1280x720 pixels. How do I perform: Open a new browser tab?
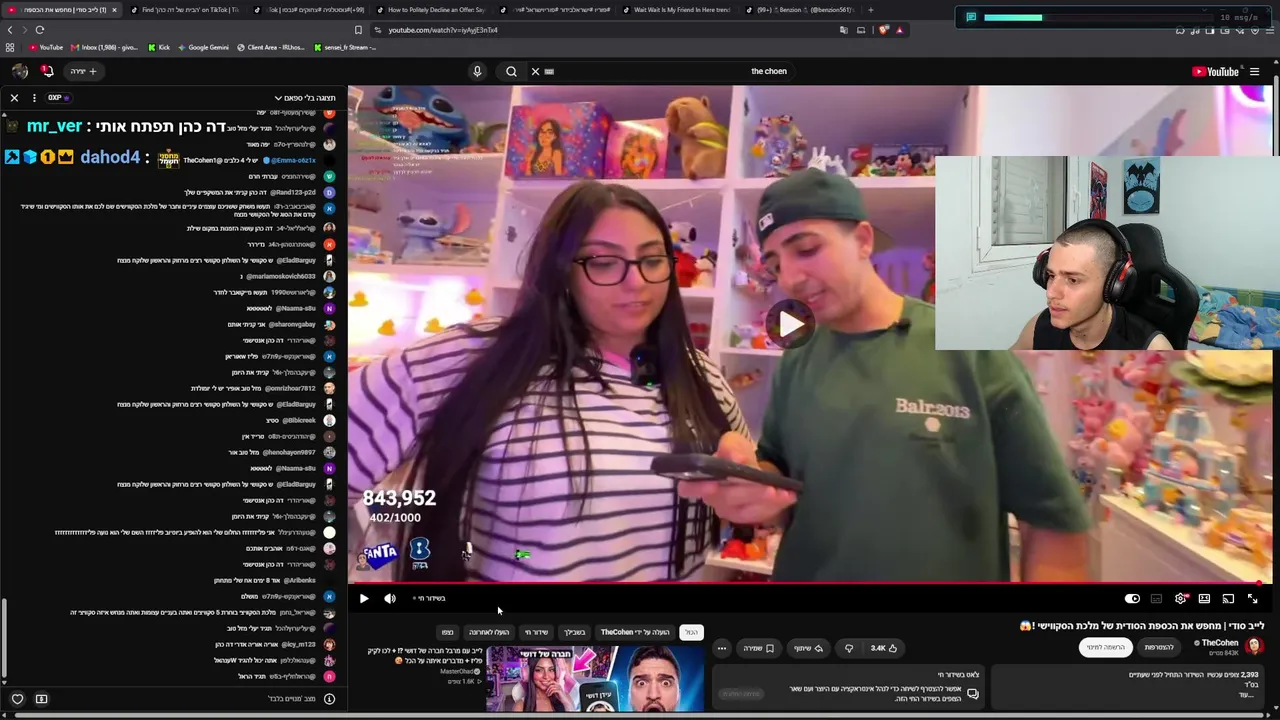click(x=870, y=10)
